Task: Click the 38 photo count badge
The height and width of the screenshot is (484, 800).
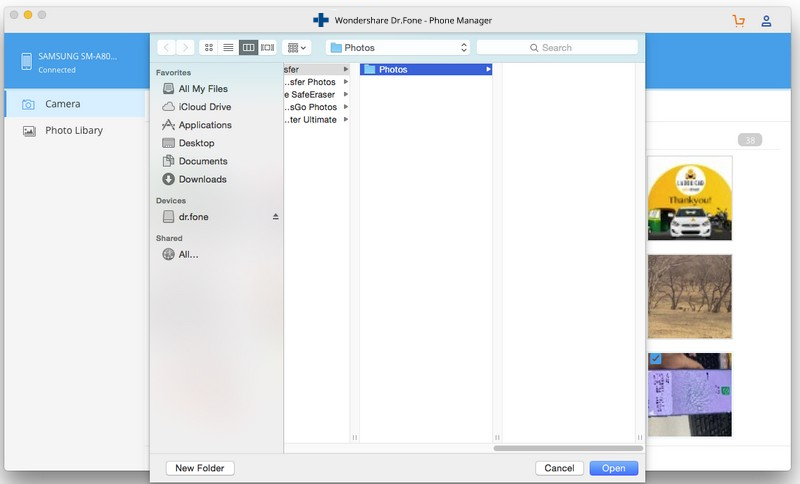Action: click(x=750, y=140)
